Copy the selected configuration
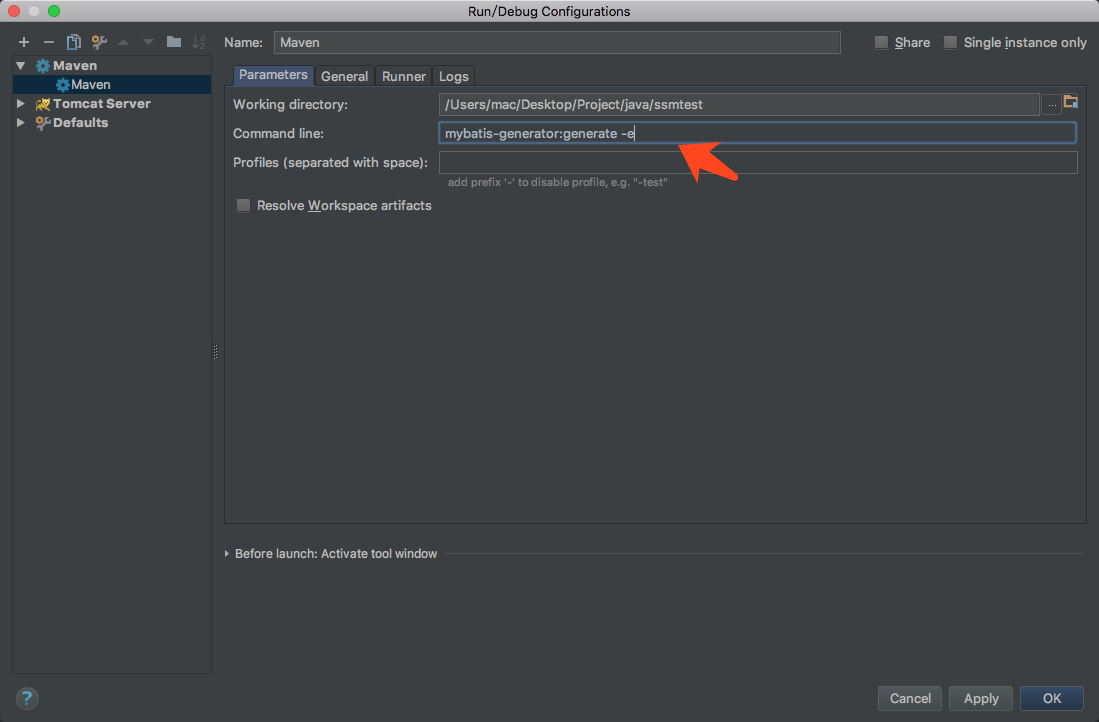Image resolution: width=1099 pixels, height=722 pixels. (73, 42)
